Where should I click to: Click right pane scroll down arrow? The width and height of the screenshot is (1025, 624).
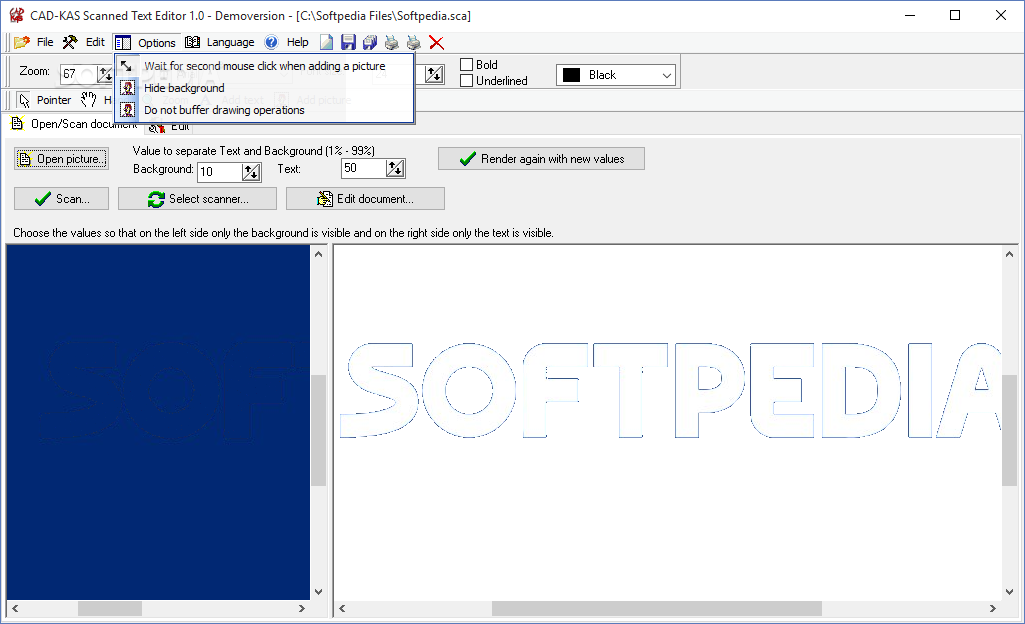[x=1009, y=592]
